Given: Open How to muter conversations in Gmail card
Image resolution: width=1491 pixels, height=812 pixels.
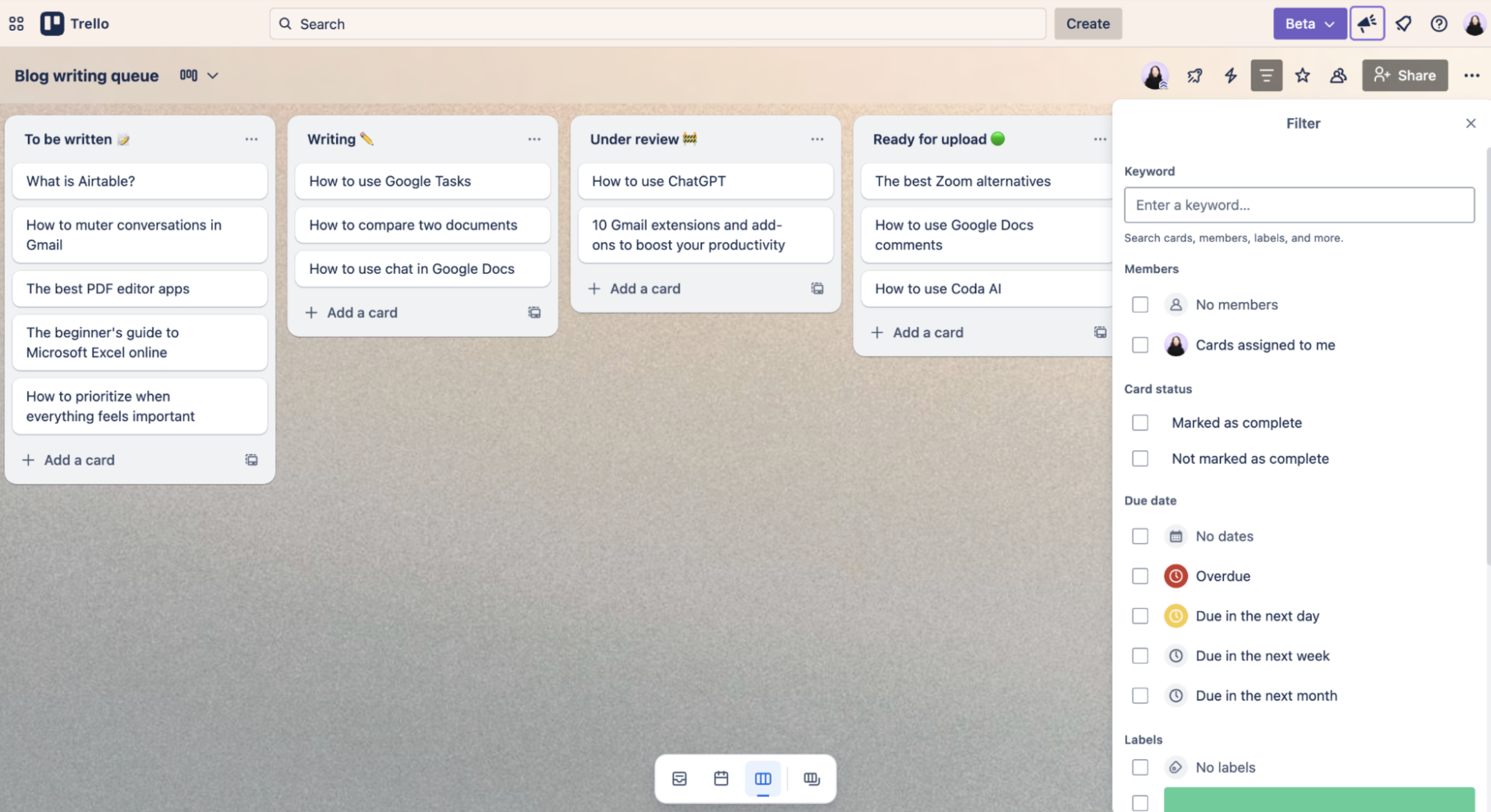Looking at the screenshot, I should (x=139, y=235).
